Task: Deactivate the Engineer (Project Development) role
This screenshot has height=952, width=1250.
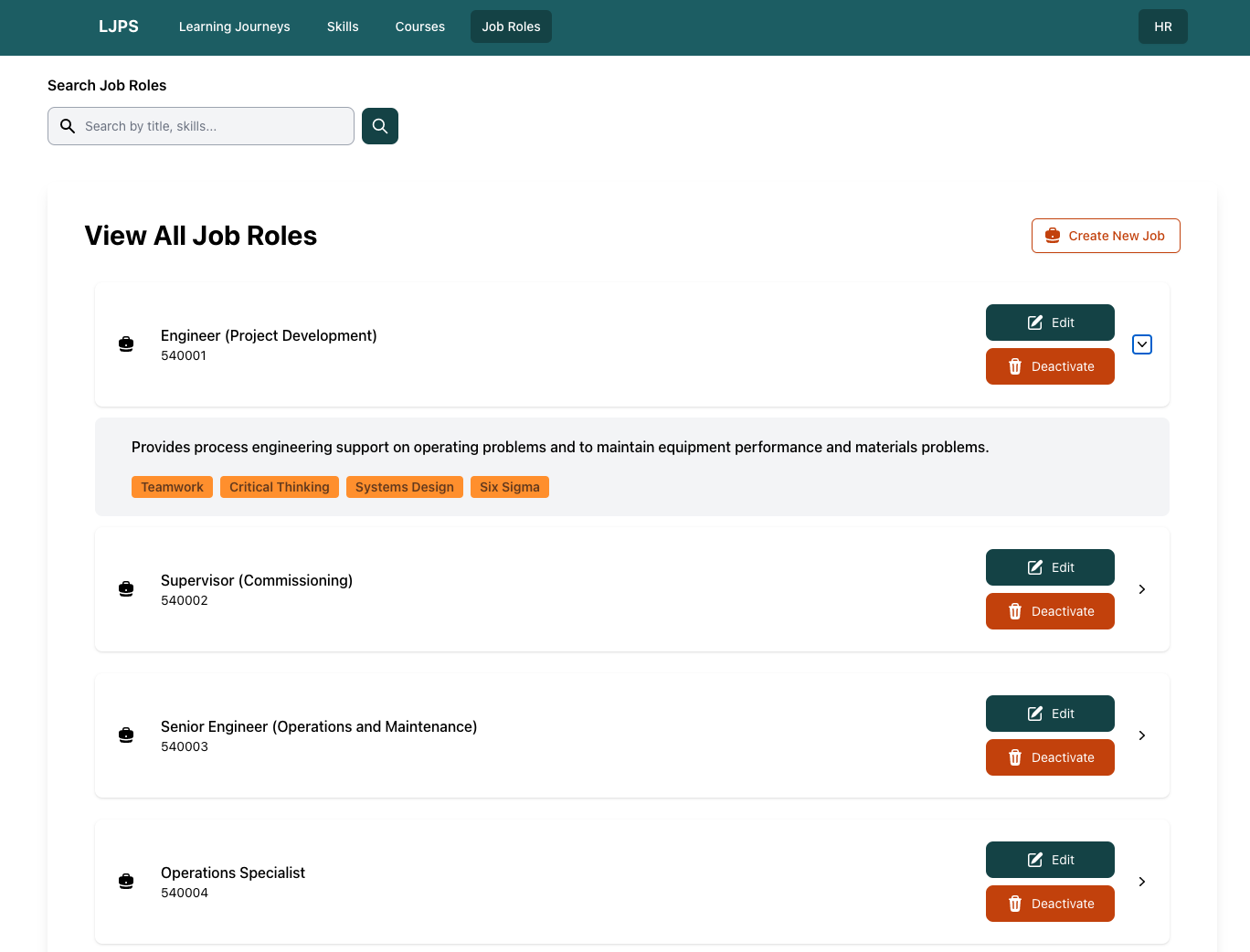Action: [x=1050, y=366]
